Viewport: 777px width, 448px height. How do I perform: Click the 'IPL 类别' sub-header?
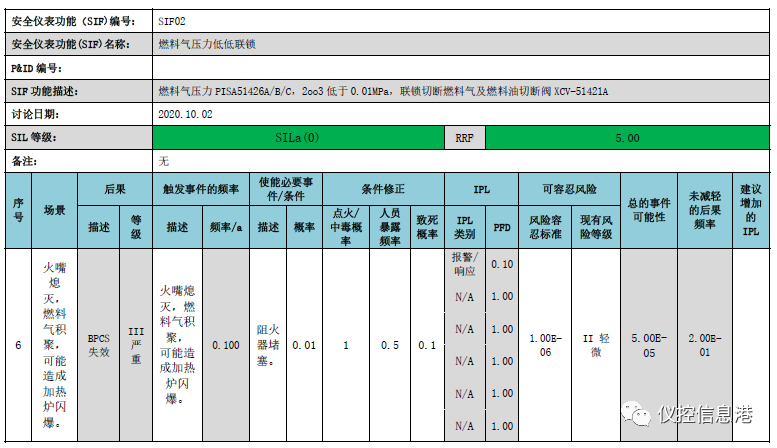[465, 227]
